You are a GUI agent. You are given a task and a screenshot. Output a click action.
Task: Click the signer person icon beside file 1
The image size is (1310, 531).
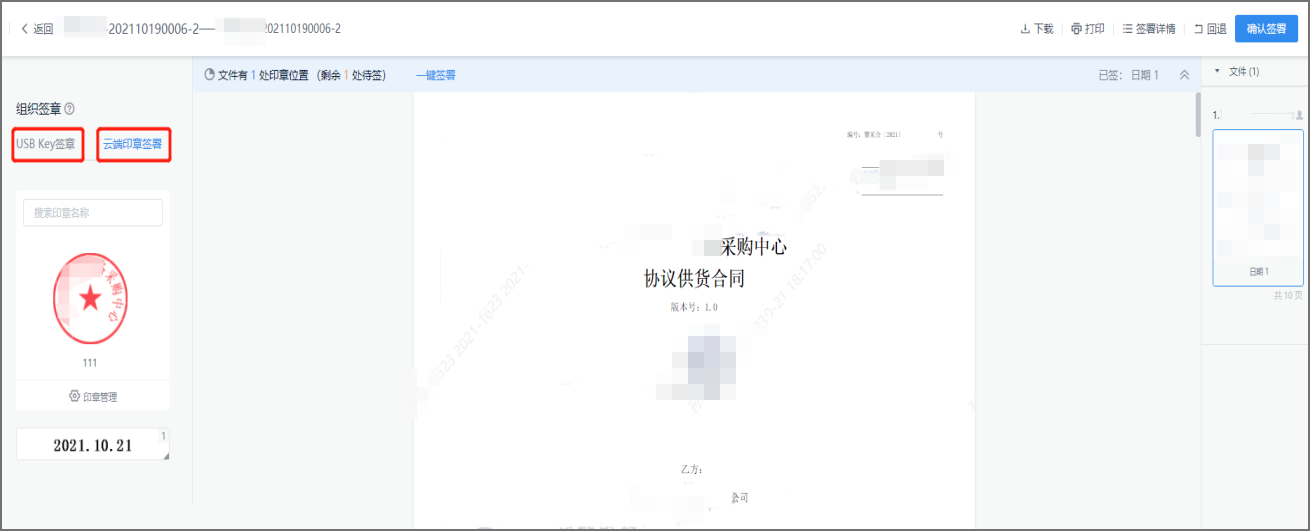[1299, 115]
